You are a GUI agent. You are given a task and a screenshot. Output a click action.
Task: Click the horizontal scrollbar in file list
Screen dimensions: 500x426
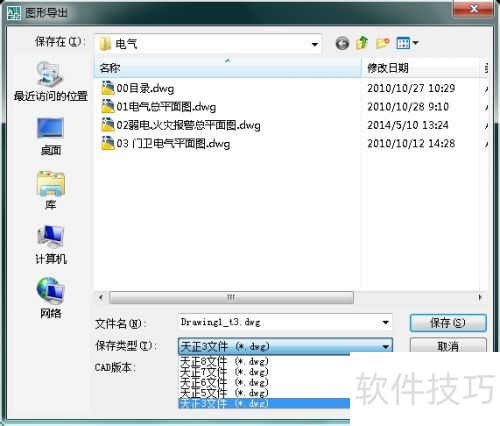click(x=231, y=297)
